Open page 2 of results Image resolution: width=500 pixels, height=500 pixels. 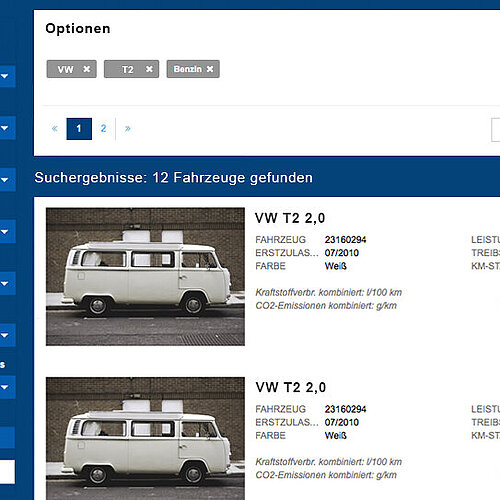(103, 129)
